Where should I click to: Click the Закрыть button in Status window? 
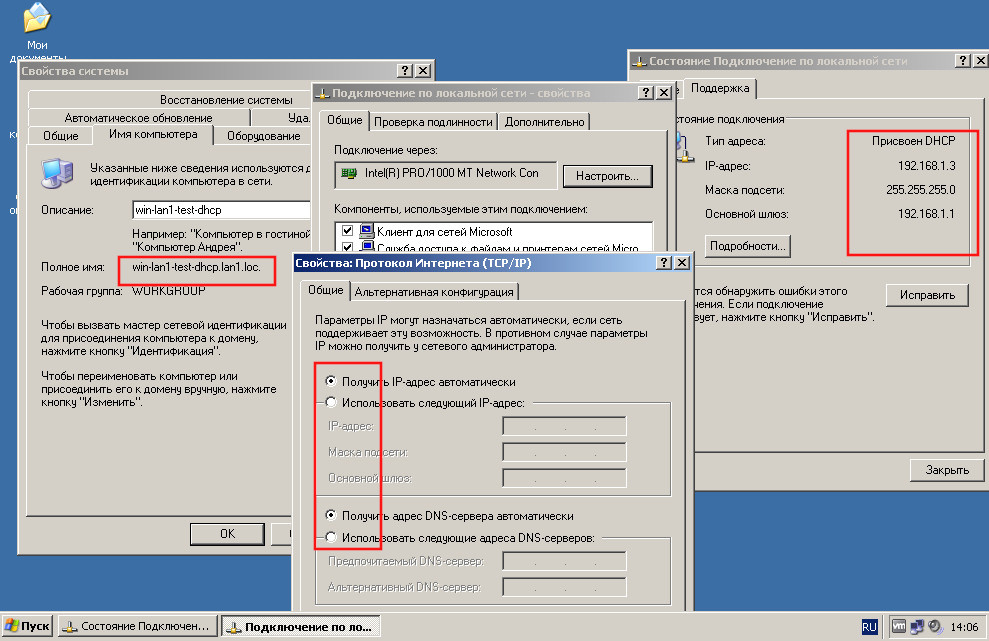coord(947,470)
